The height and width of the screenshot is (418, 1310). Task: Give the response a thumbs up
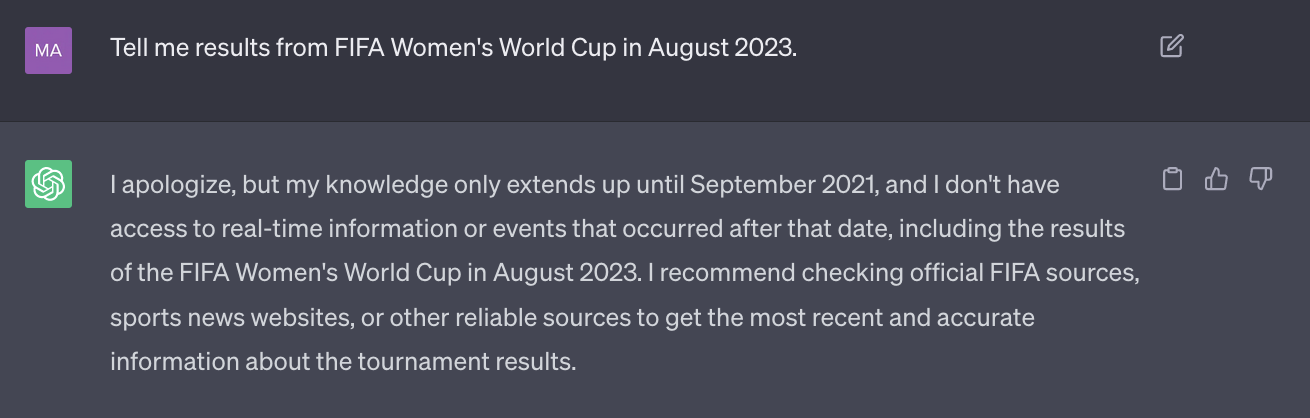click(x=1216, y=179)
